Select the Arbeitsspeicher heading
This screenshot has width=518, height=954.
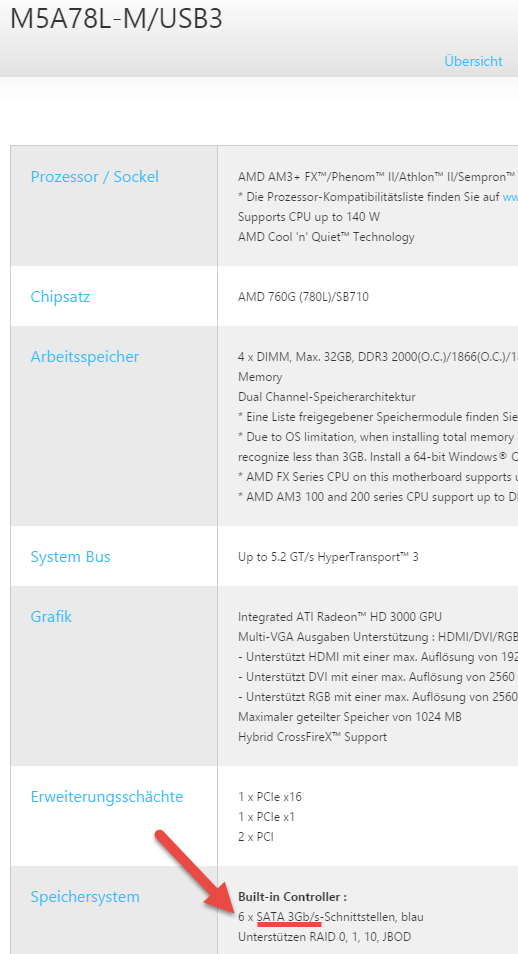[x=85, y=357]
